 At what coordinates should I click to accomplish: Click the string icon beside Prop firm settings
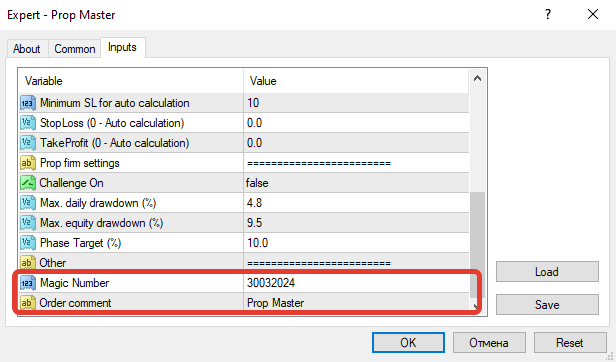28,163
